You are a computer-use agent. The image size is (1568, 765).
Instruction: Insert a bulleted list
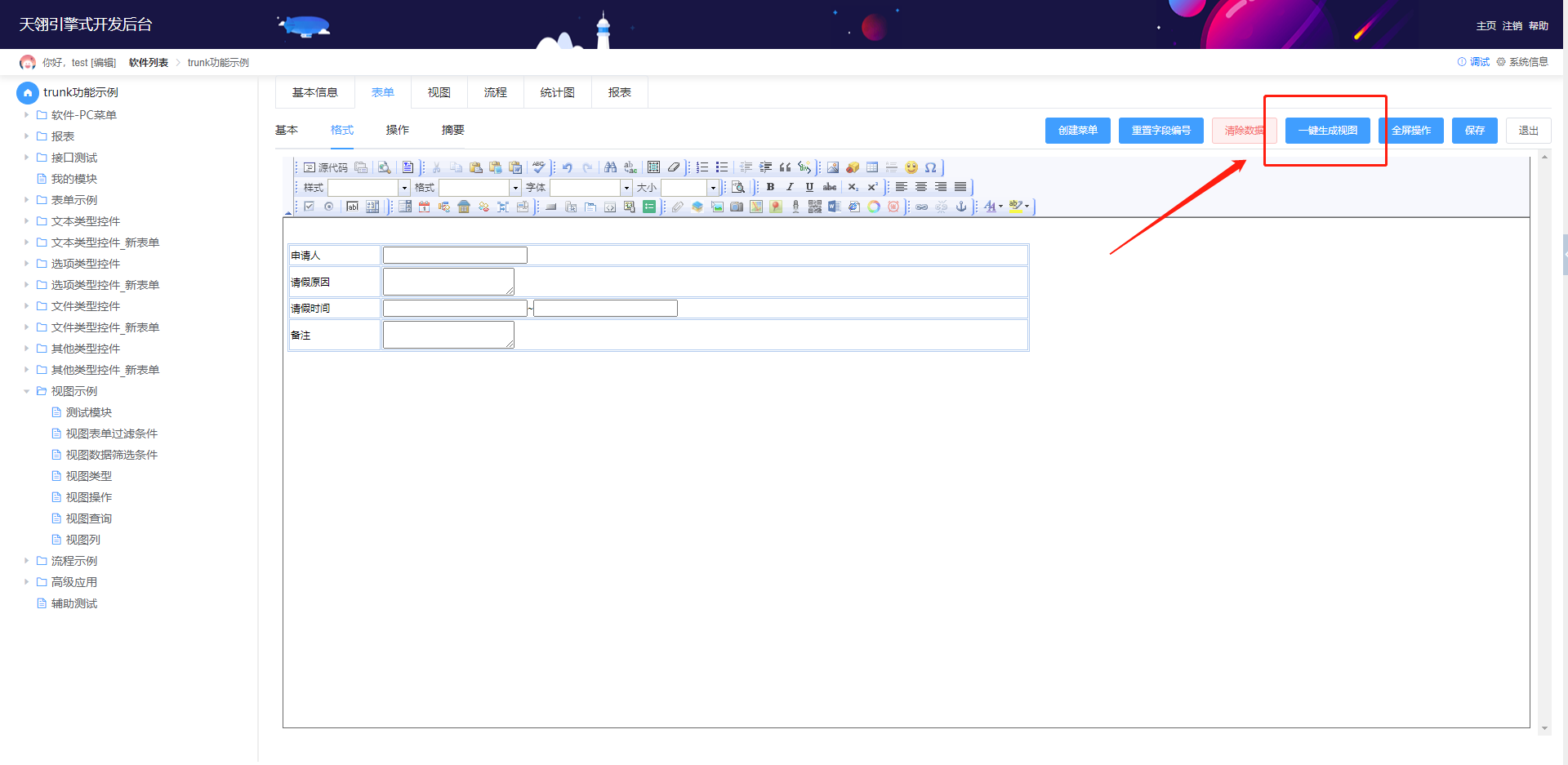pos(722,167)
